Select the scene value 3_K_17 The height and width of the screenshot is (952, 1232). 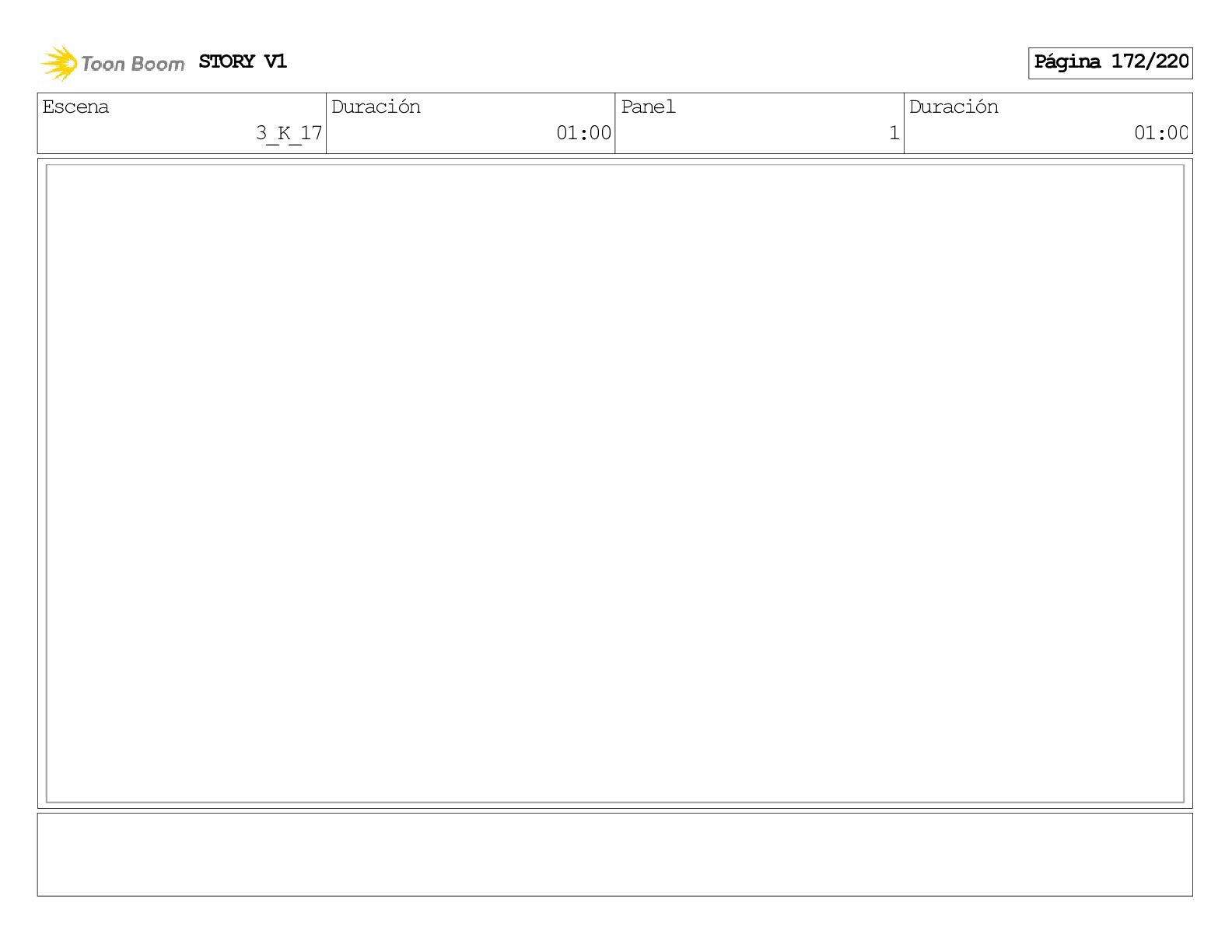coord(289,134)
